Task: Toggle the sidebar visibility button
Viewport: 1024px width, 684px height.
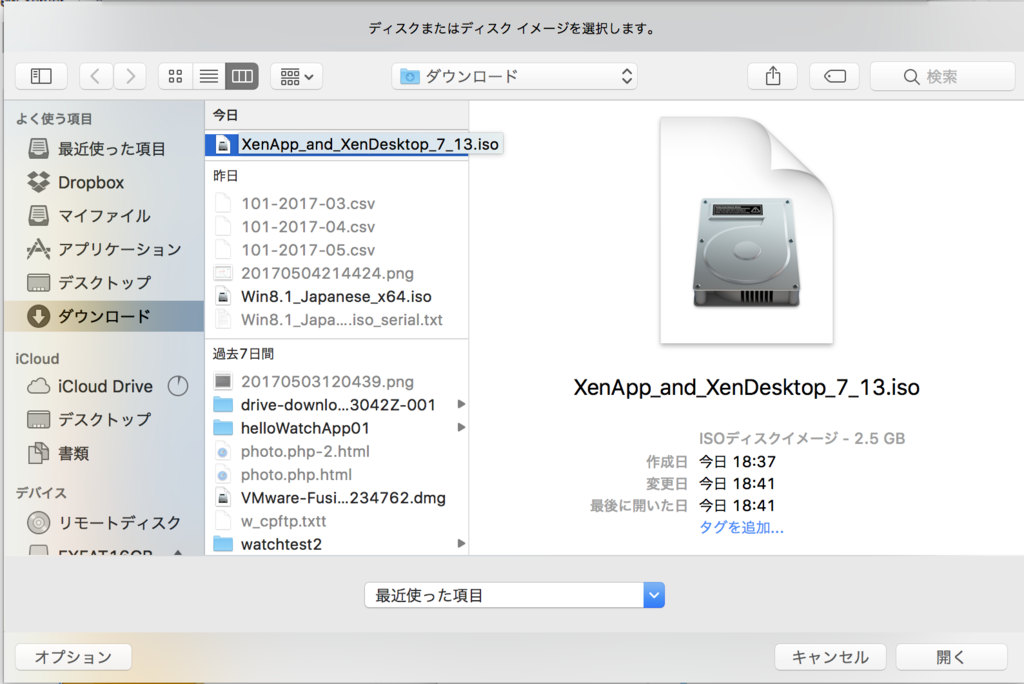Action: pyautogui.click(x=41, y=76)
